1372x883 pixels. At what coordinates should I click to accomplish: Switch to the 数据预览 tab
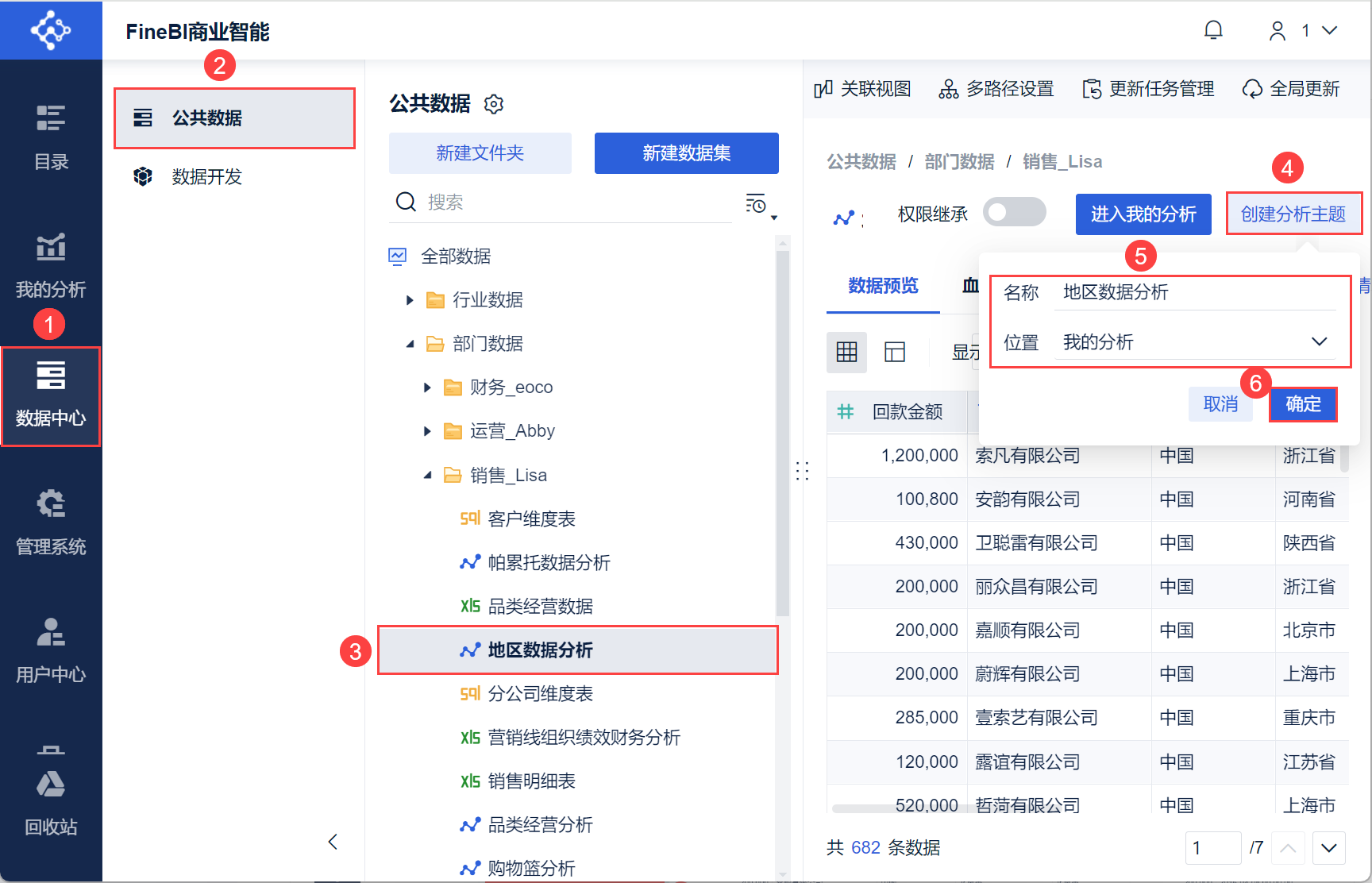point(883,286)
